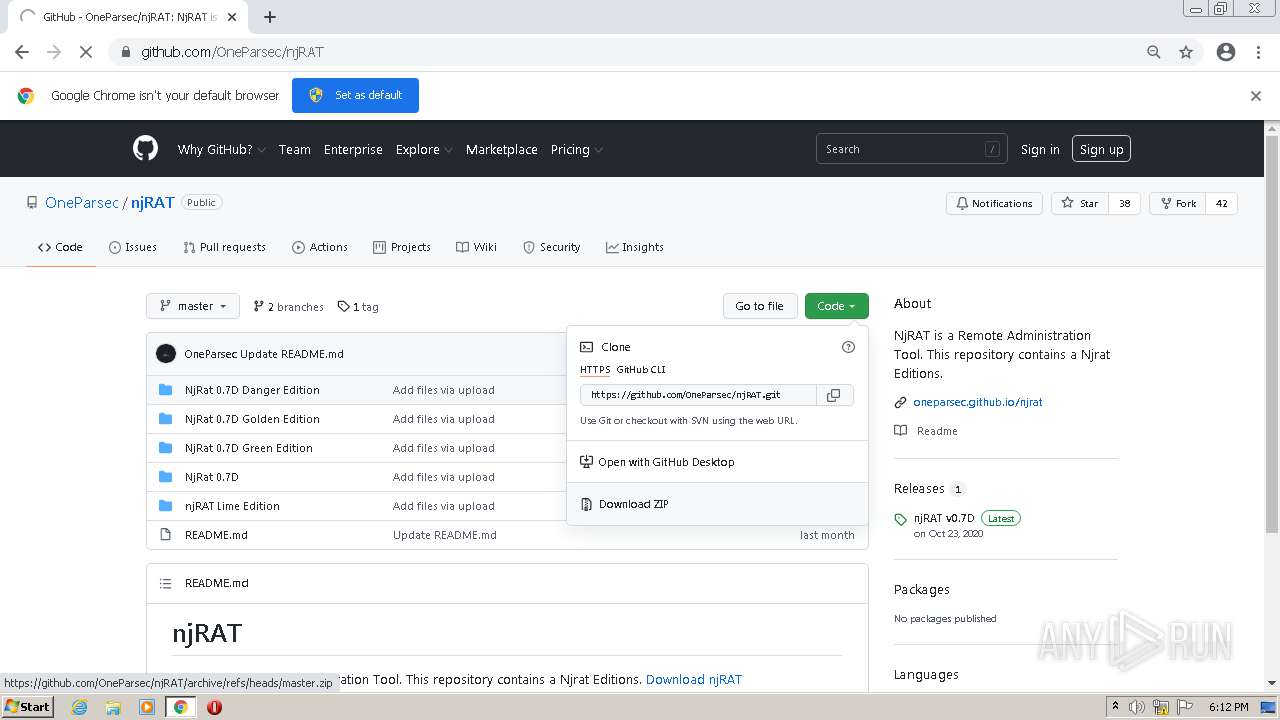Screen dimensions: 1280x720
Task: Expand the Why GitHub? menu
Action: [221, 149]
